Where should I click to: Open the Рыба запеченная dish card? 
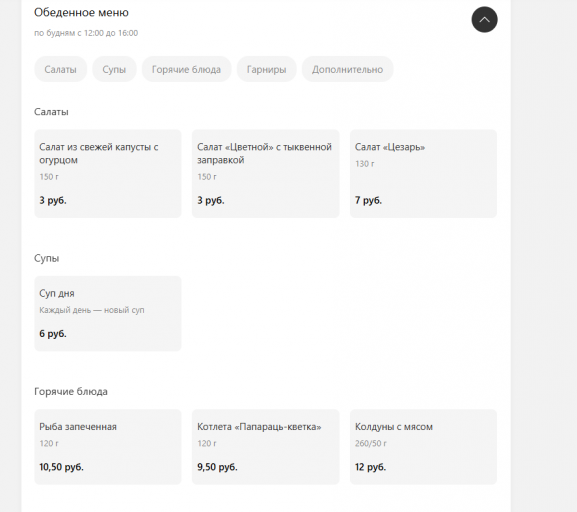point(108,446)
